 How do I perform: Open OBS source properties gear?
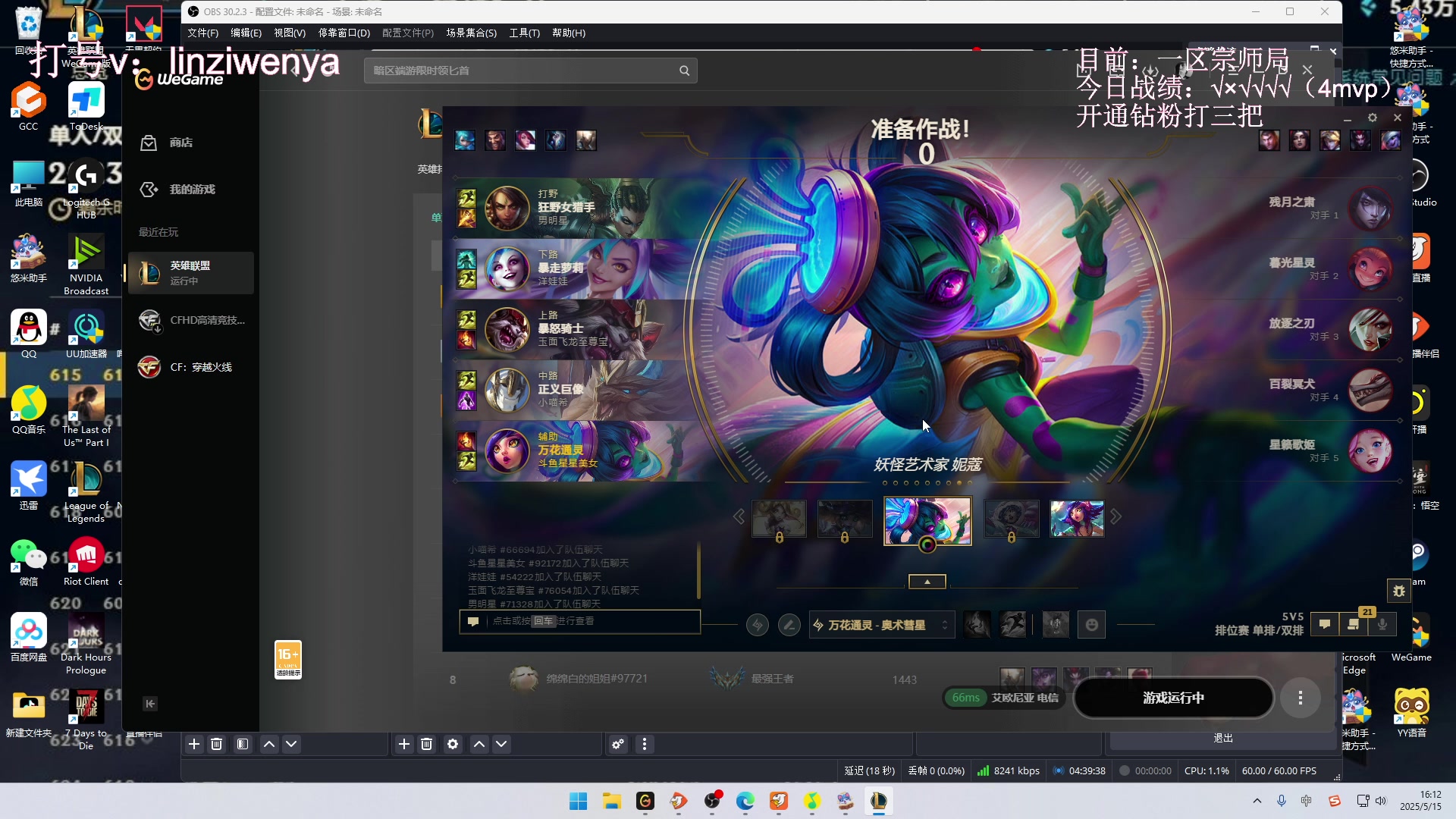pos(453,744)
